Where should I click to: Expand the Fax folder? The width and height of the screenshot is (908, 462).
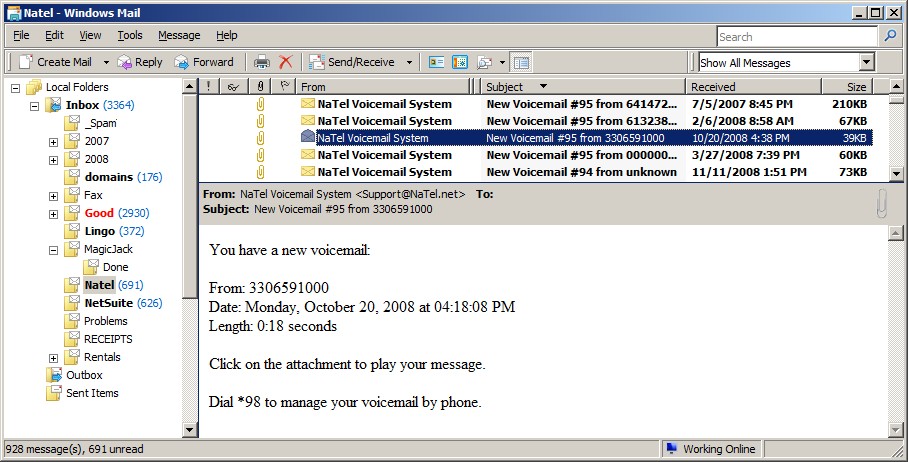(x=53, y=196)
